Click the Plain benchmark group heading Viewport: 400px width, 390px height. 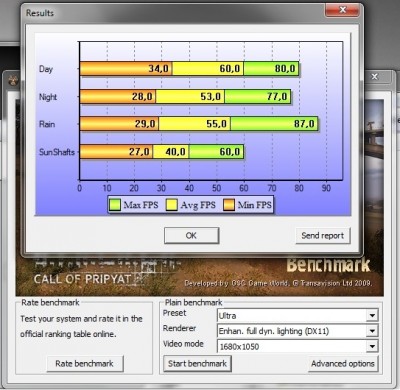pyautogui.click(x=194, y=302)
